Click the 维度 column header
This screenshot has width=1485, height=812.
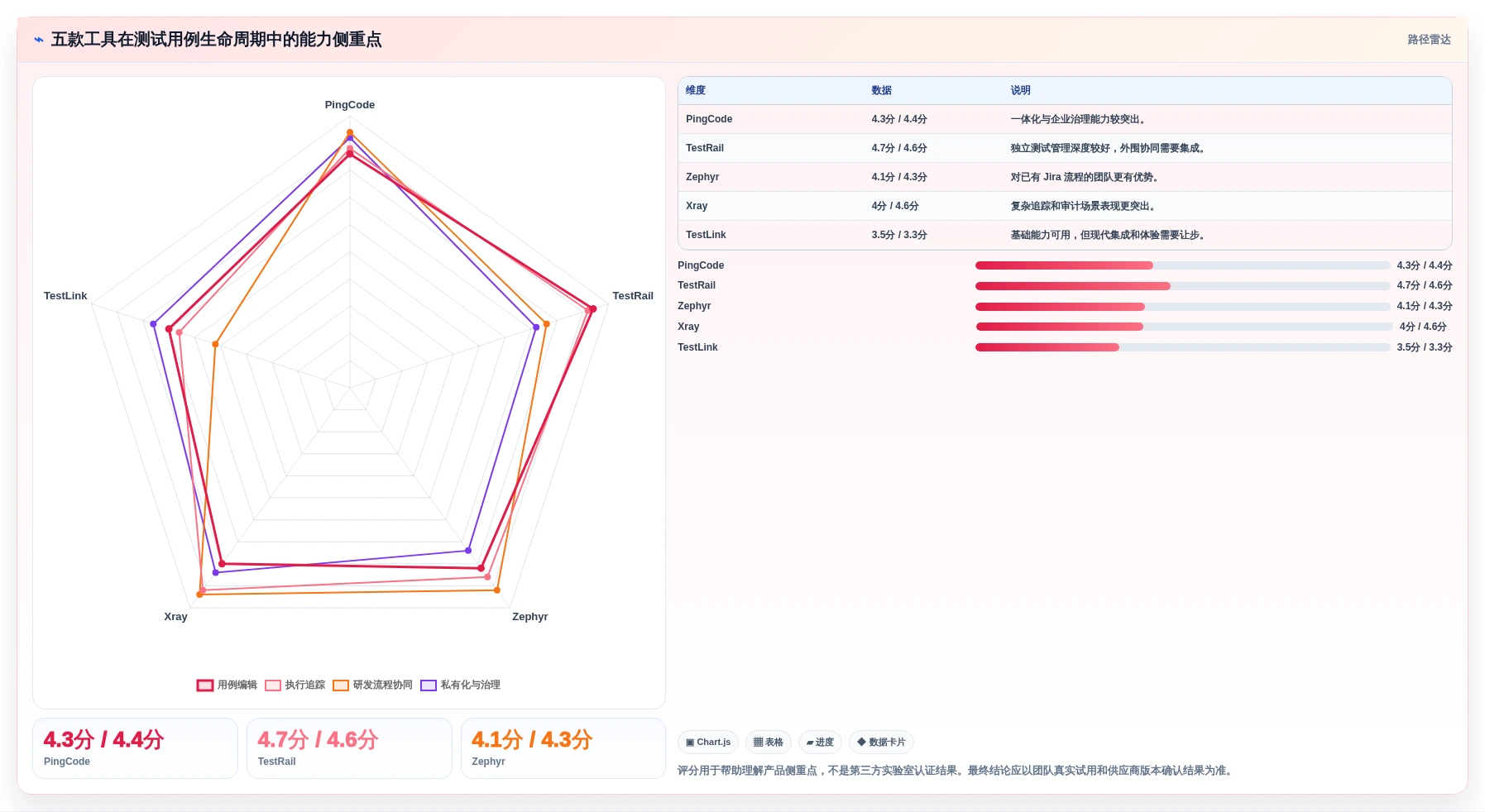pyautogui.click(x=696, y=90)
